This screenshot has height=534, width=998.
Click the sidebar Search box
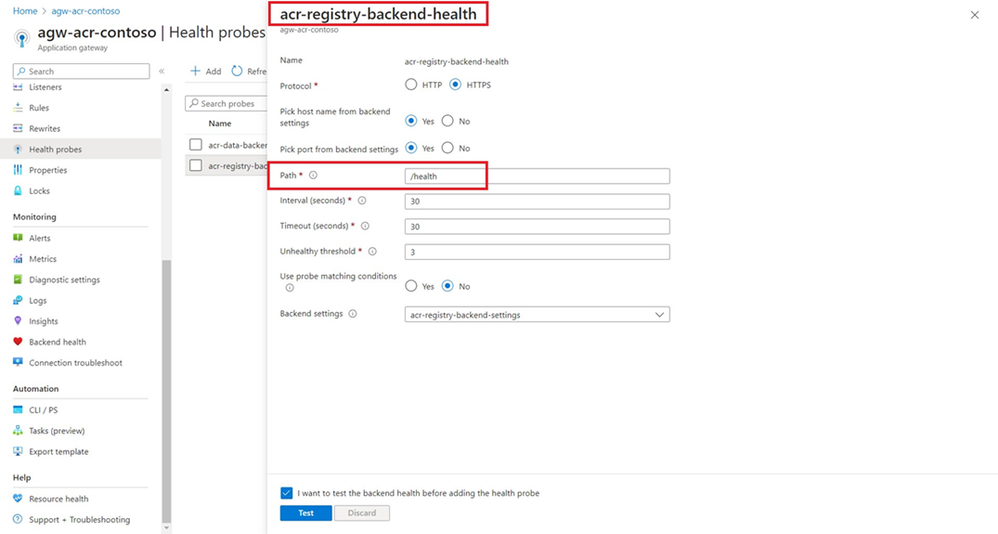click(81, 71)
